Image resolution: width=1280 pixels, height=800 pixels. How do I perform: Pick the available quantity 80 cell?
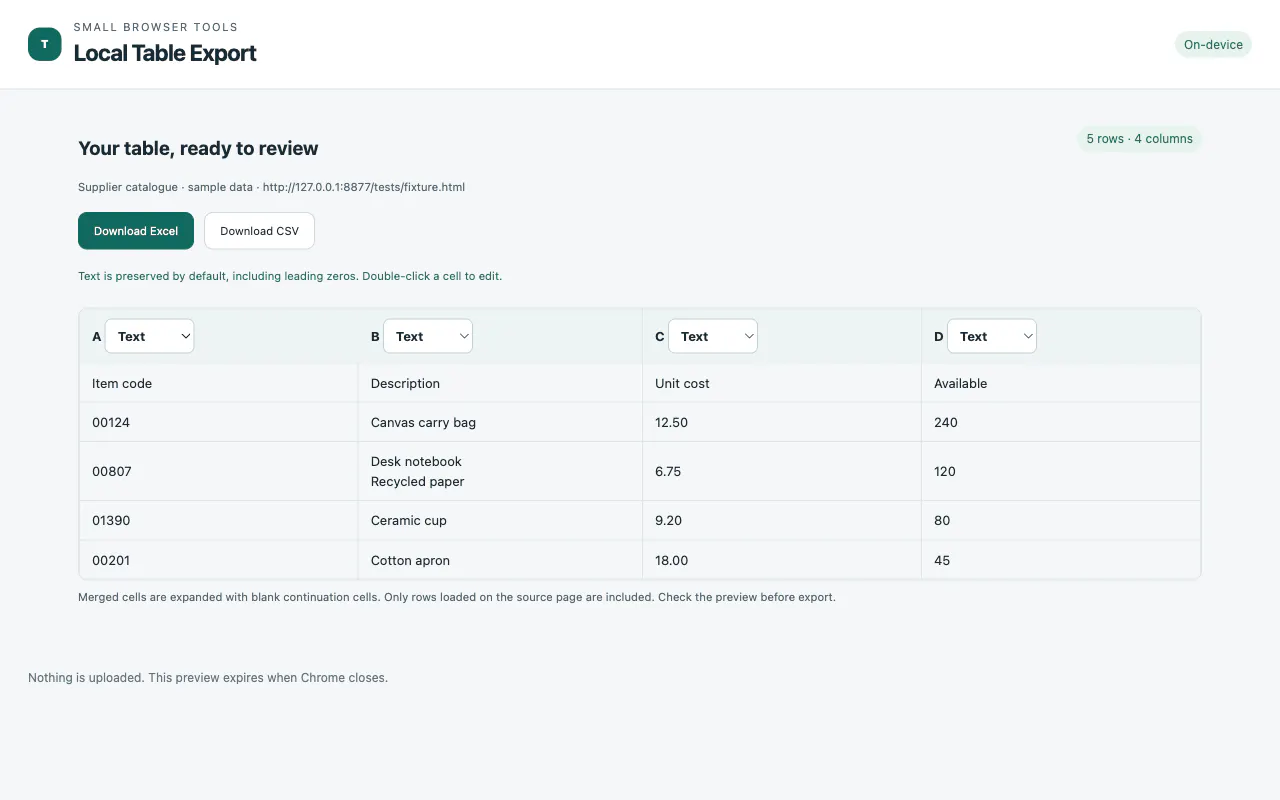click(1061, 520)
